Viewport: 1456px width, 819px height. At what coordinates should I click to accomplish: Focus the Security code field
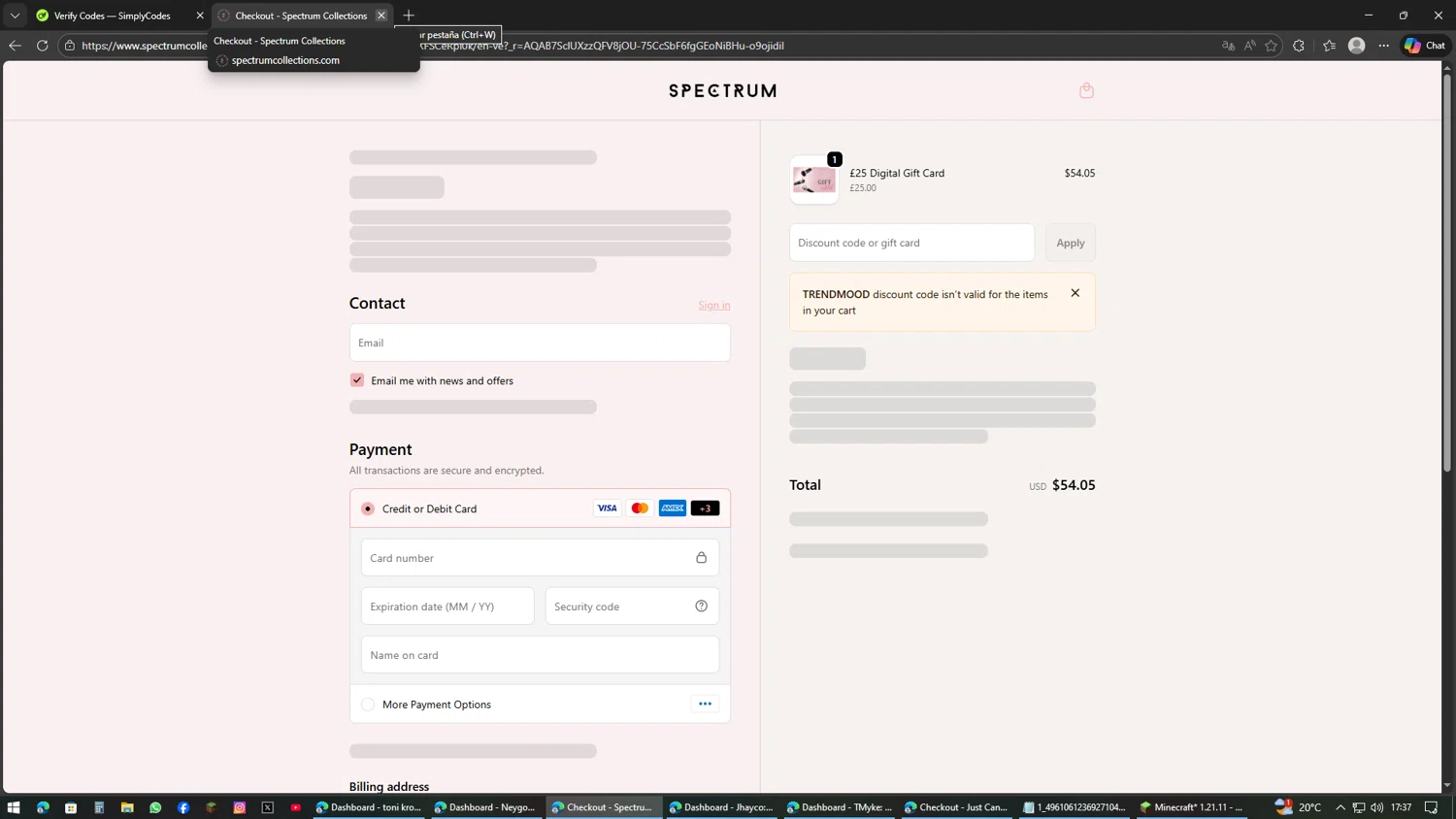pos(632,606)
